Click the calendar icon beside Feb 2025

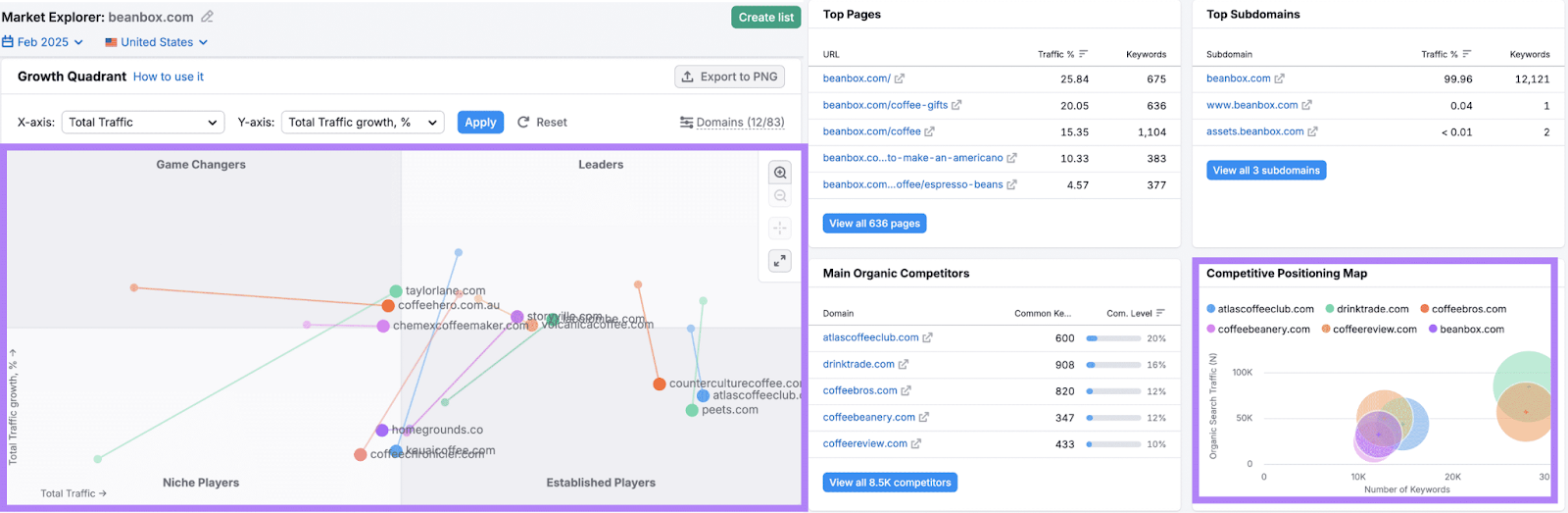pyautogui.click(x=8, y=42)
